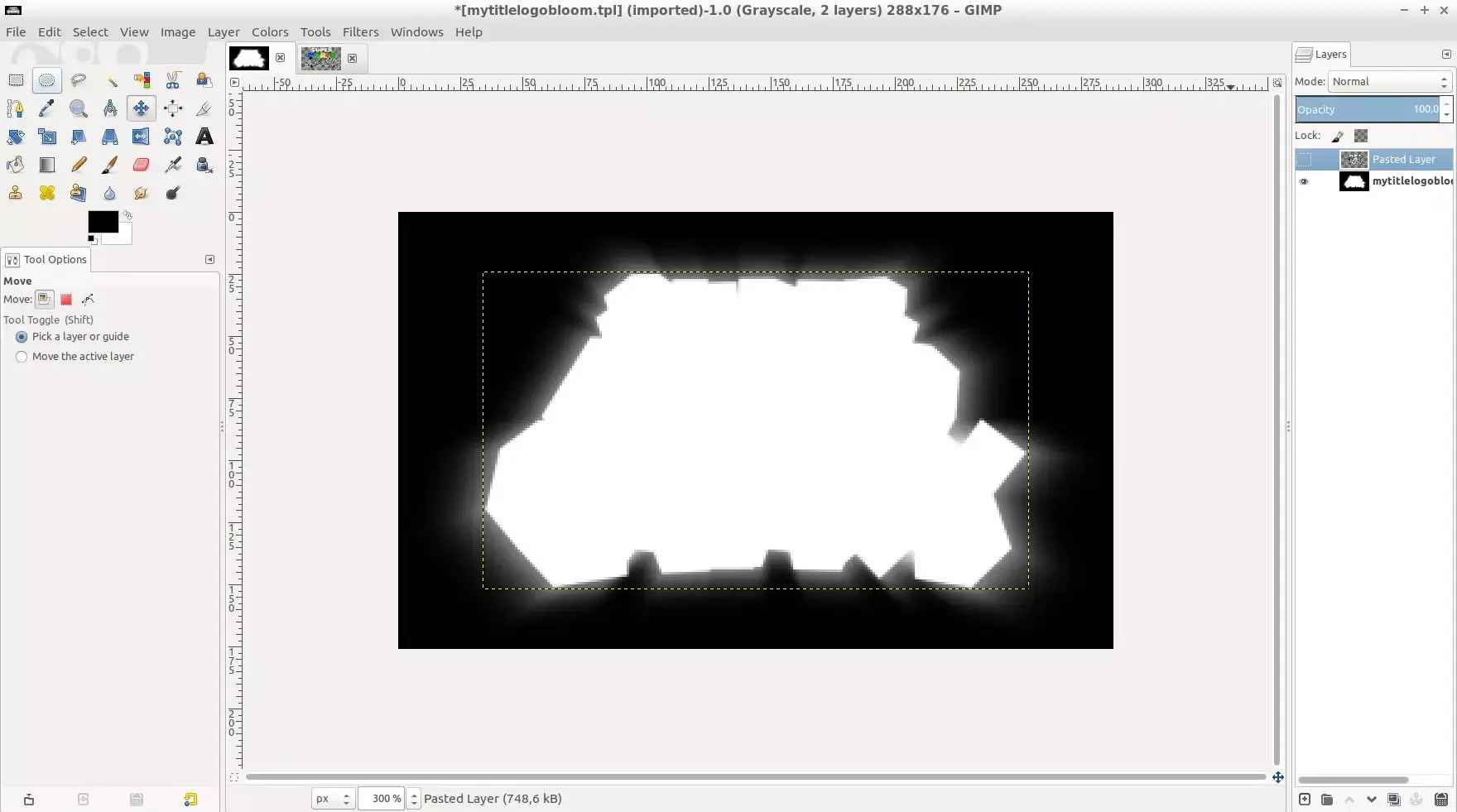Select the Perspective Clone tool

(x=79, y=193)
